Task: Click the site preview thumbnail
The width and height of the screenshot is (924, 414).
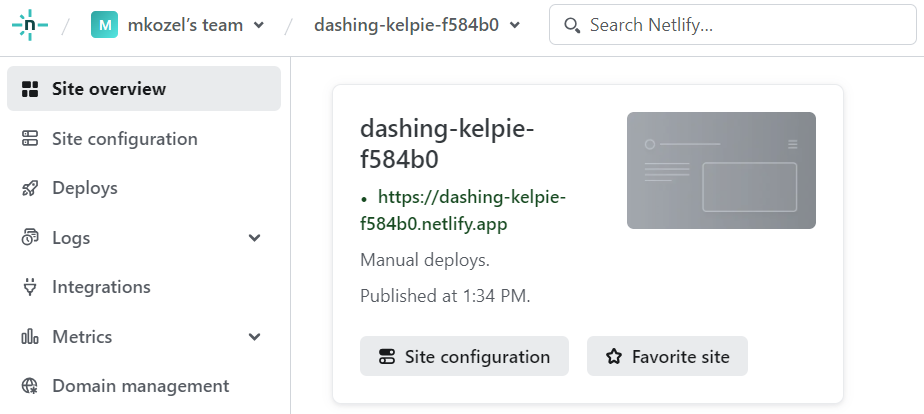Action: tap(721, 170)
